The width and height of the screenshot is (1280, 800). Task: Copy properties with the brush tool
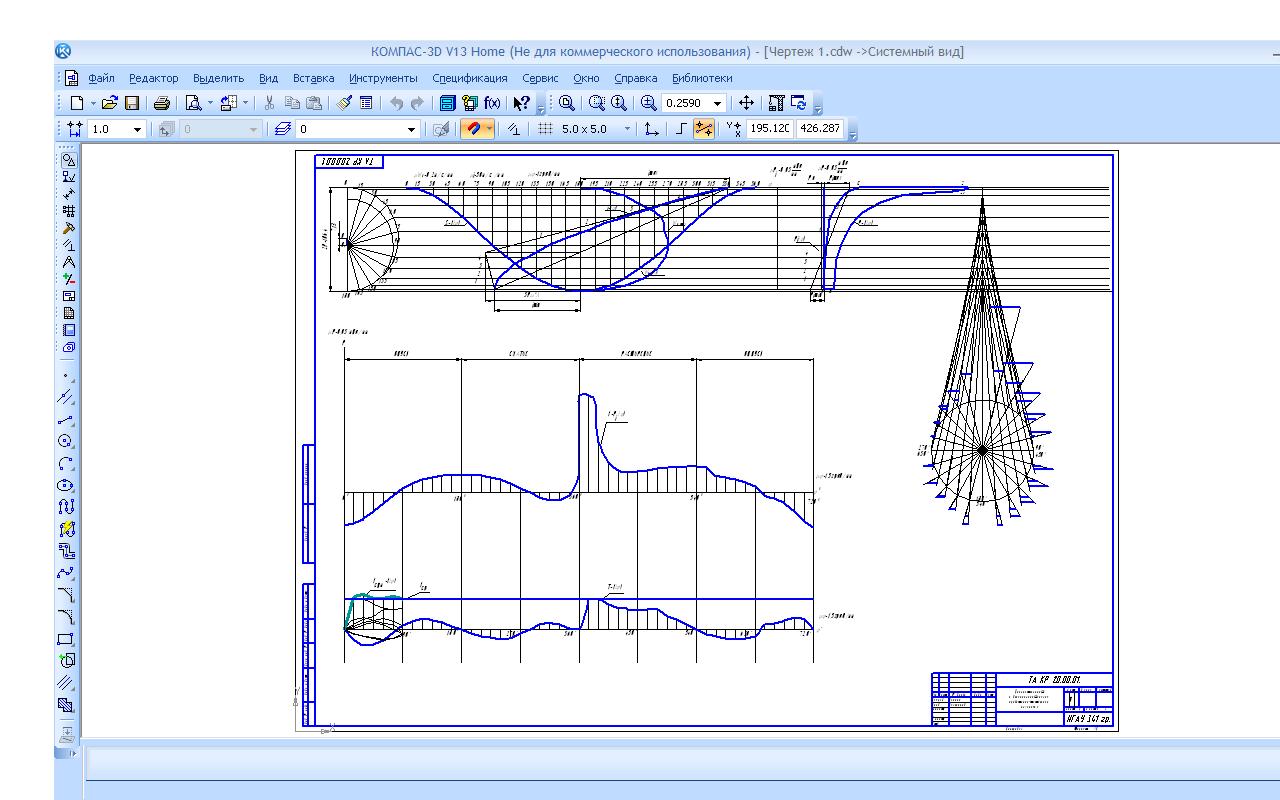344,103
